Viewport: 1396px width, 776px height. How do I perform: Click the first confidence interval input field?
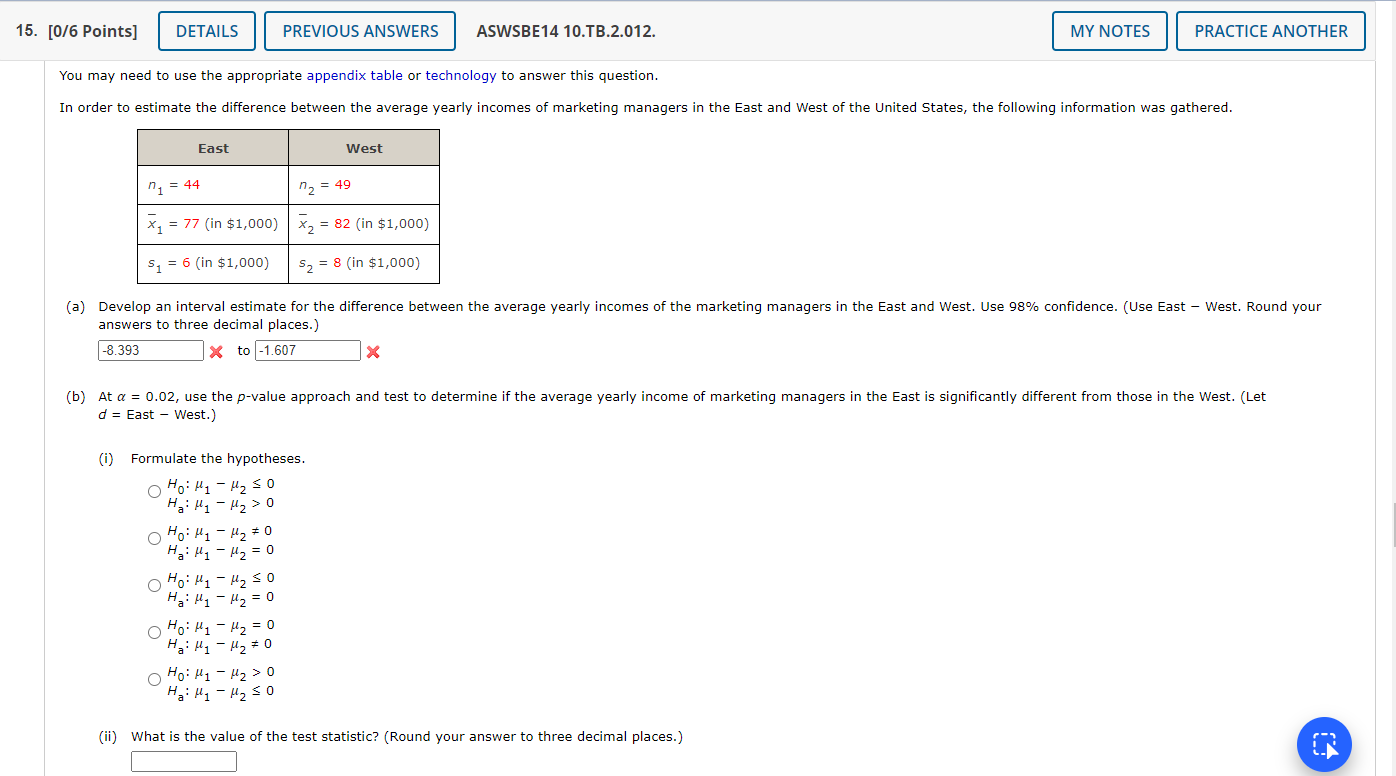tap(150, 350)
